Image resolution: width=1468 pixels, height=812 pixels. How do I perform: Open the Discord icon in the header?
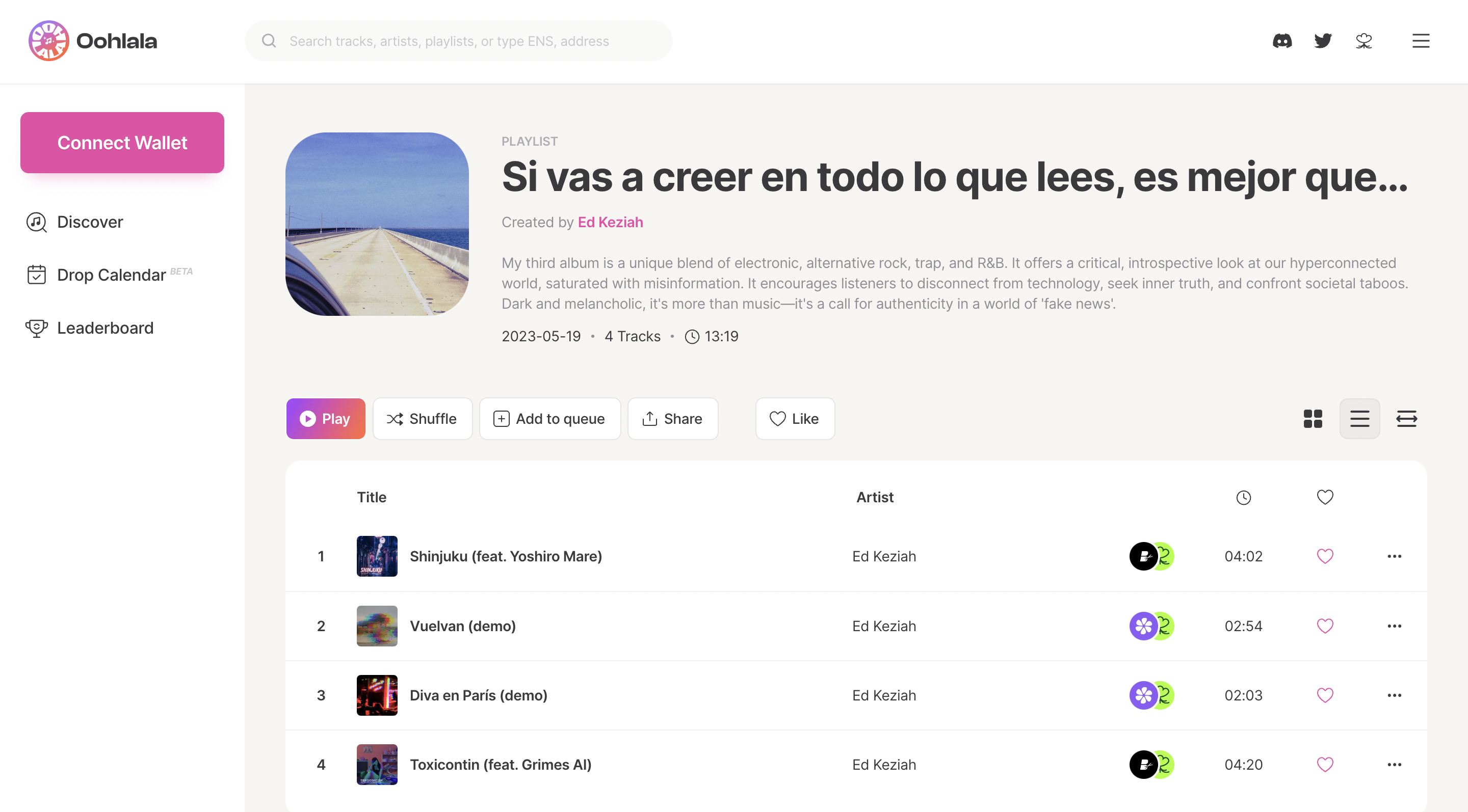pos(1282,40)
